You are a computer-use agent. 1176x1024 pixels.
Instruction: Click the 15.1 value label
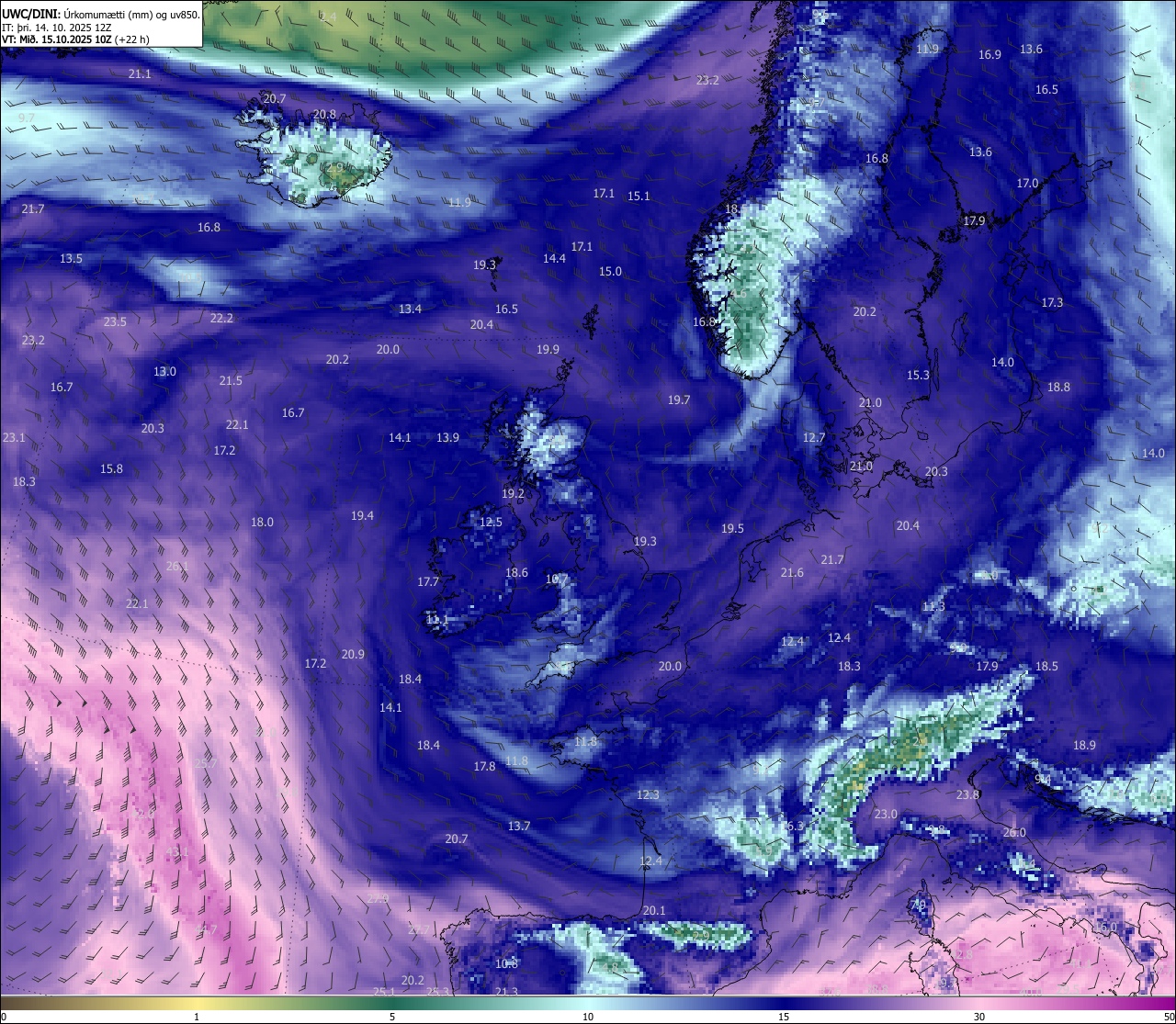click(x=639, y=197)
